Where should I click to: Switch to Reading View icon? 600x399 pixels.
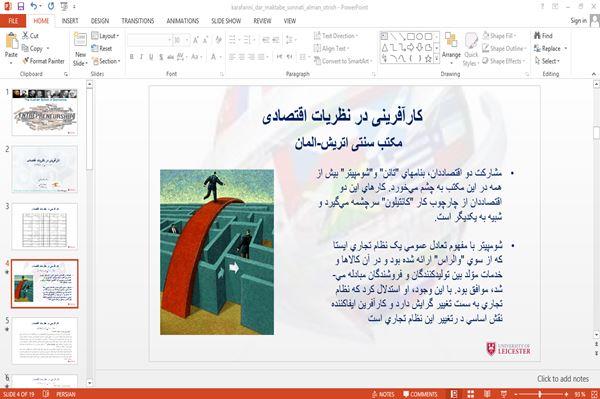pos(487,394)
